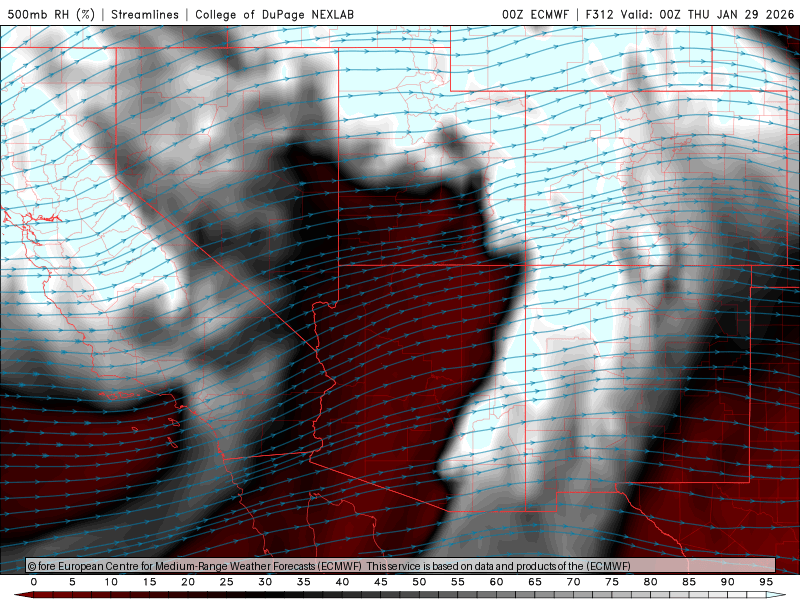Click the "500mb RH (%)" title text
800x600 pixels.
[51, 14]
